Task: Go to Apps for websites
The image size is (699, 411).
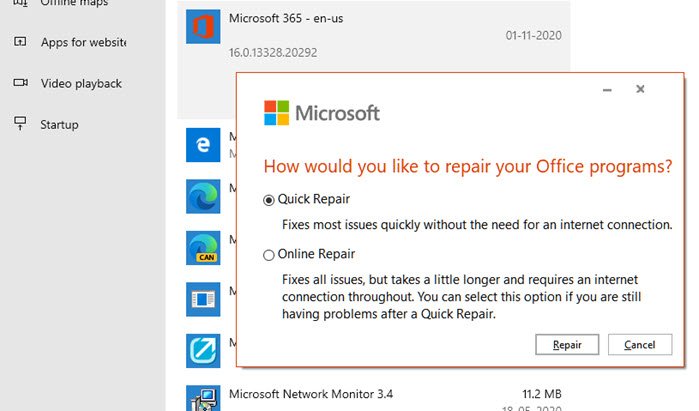Action: click(83, 42)
